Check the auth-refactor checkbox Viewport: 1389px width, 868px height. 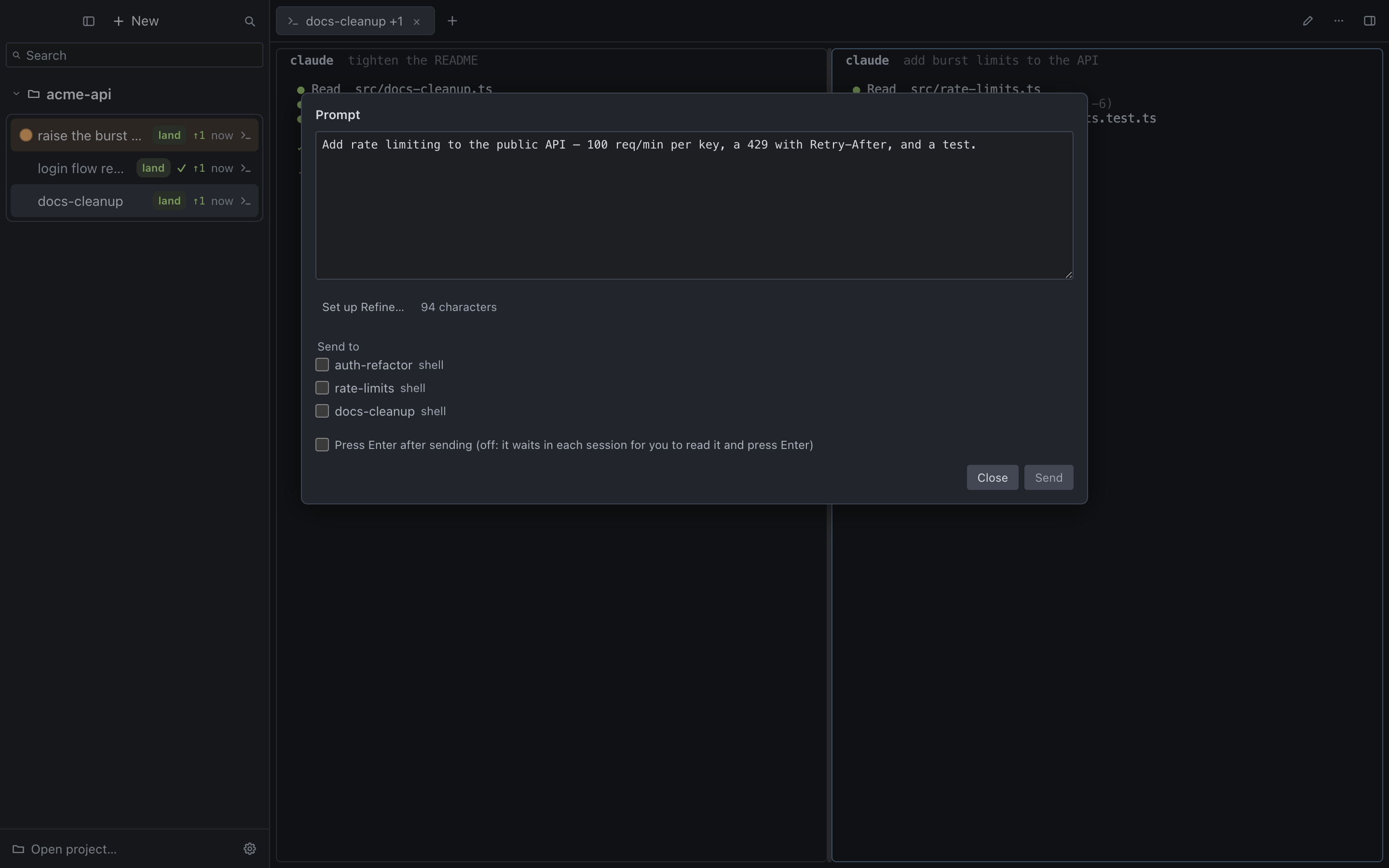pyautogui.click(x=322, y=365)
